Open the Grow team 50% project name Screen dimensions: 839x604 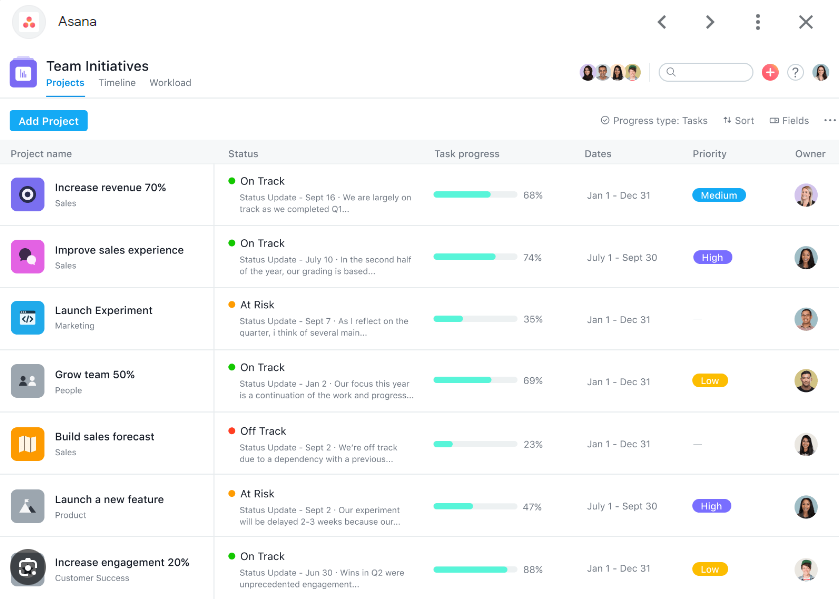click(x=95, y=374)
